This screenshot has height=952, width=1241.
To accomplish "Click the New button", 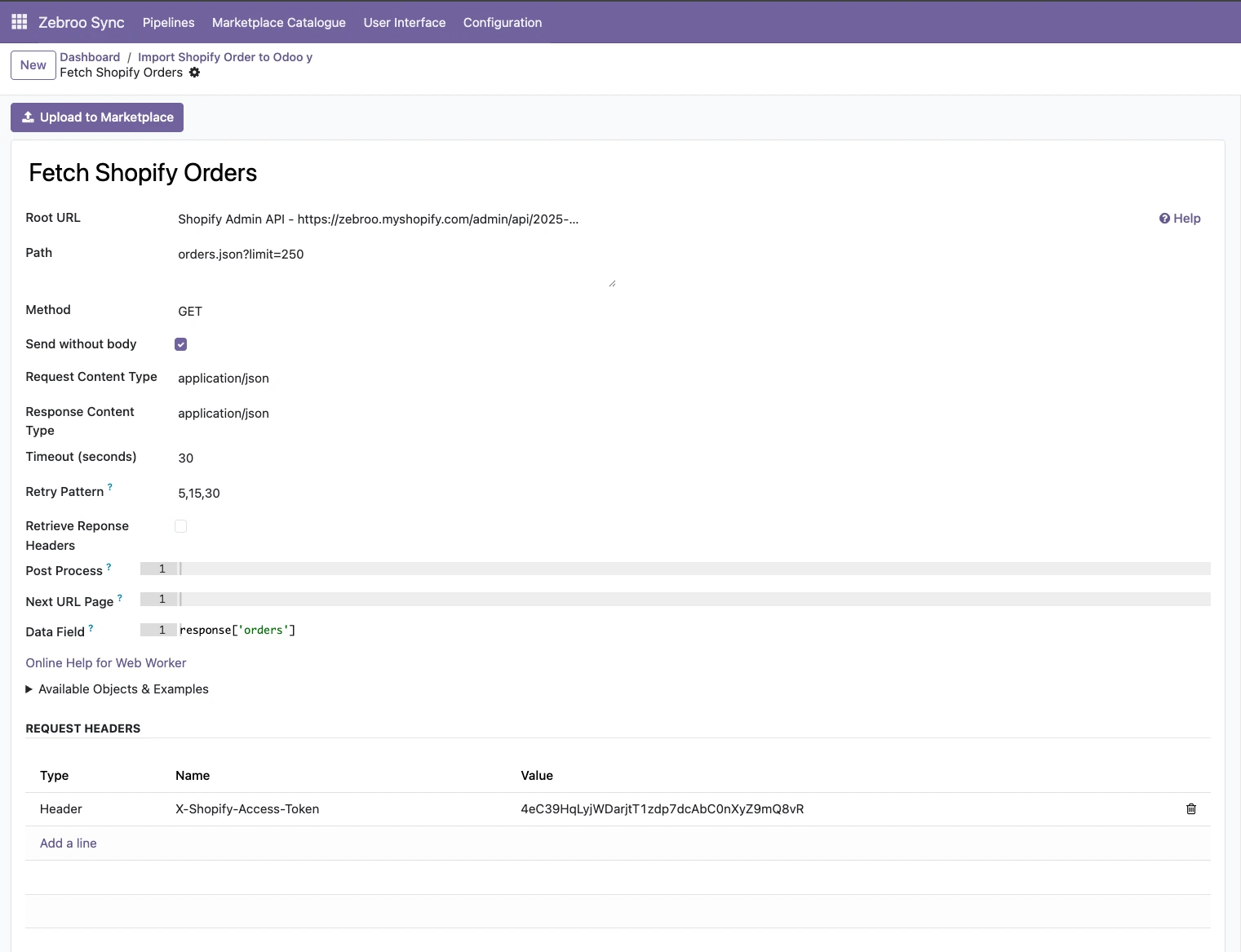I will tap(33, 65).
